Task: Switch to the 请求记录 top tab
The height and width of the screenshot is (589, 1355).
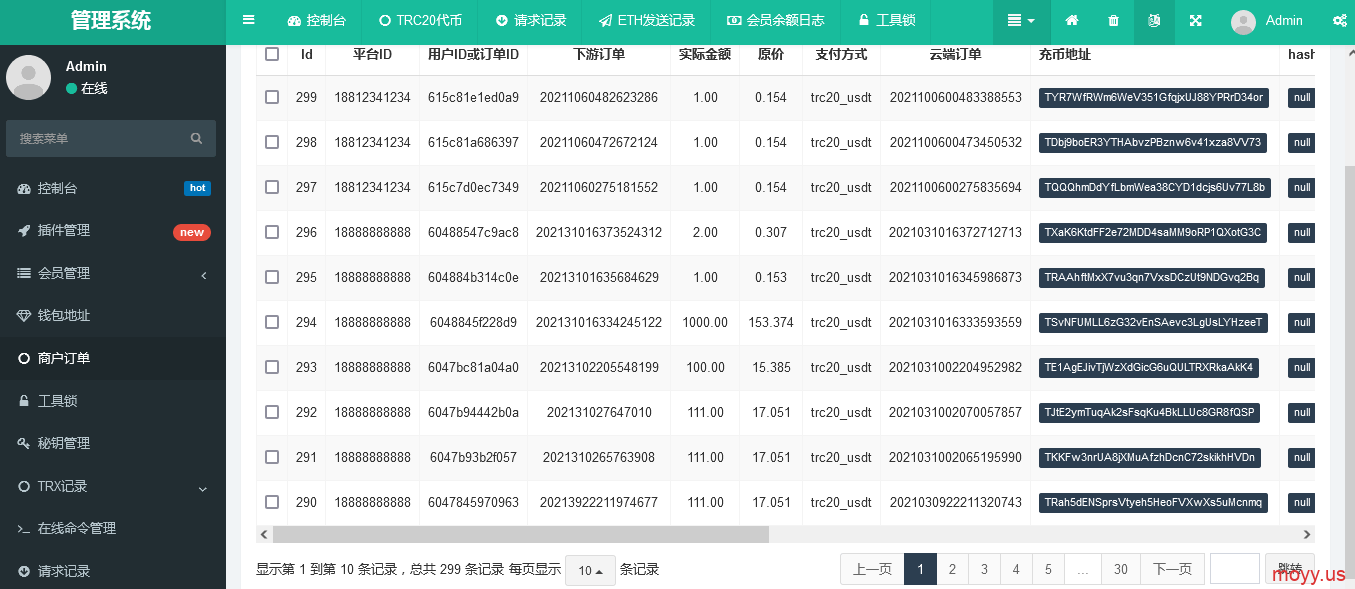Action: 530,20
